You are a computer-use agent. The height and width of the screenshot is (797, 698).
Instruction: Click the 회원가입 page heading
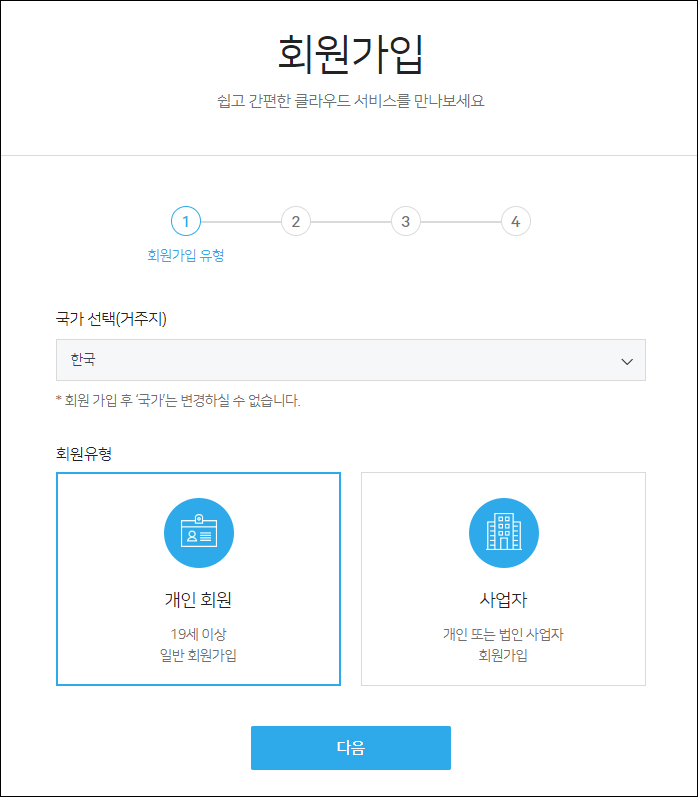point(350,54)
